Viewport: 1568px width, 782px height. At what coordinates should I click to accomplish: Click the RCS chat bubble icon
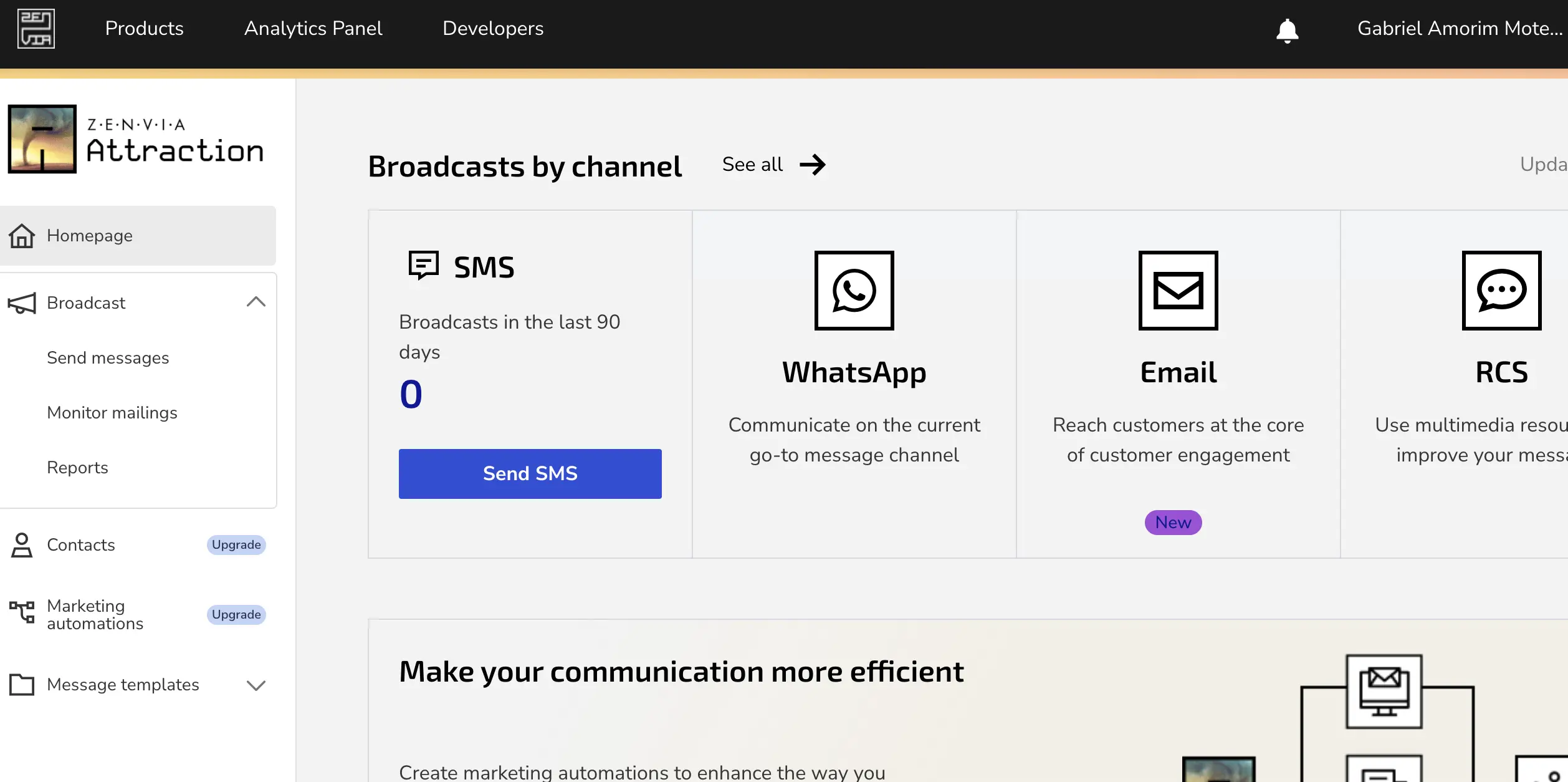pos(1501,291)
